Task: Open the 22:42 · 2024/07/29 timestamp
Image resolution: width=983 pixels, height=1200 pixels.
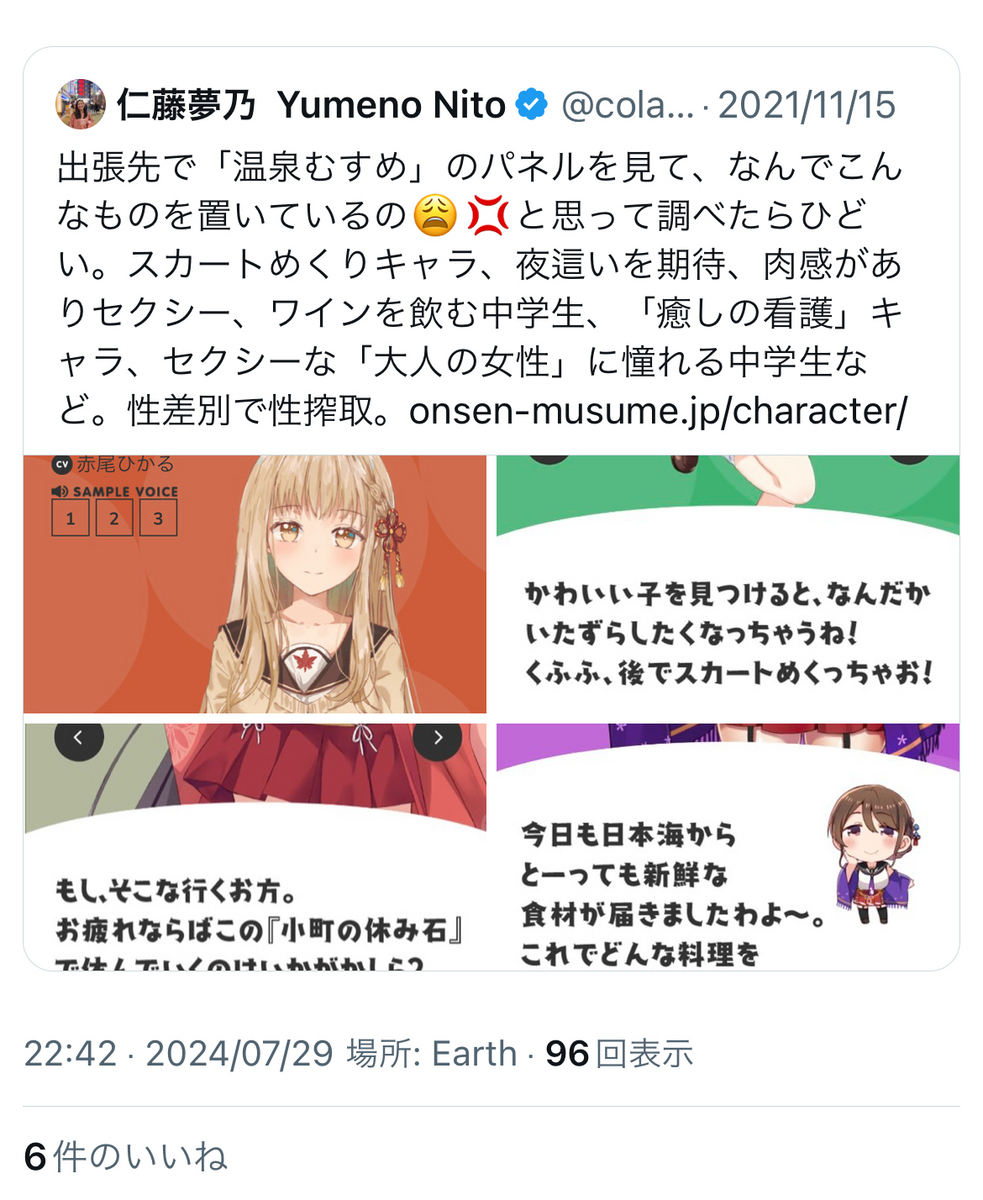Action: pos(179,1053)
